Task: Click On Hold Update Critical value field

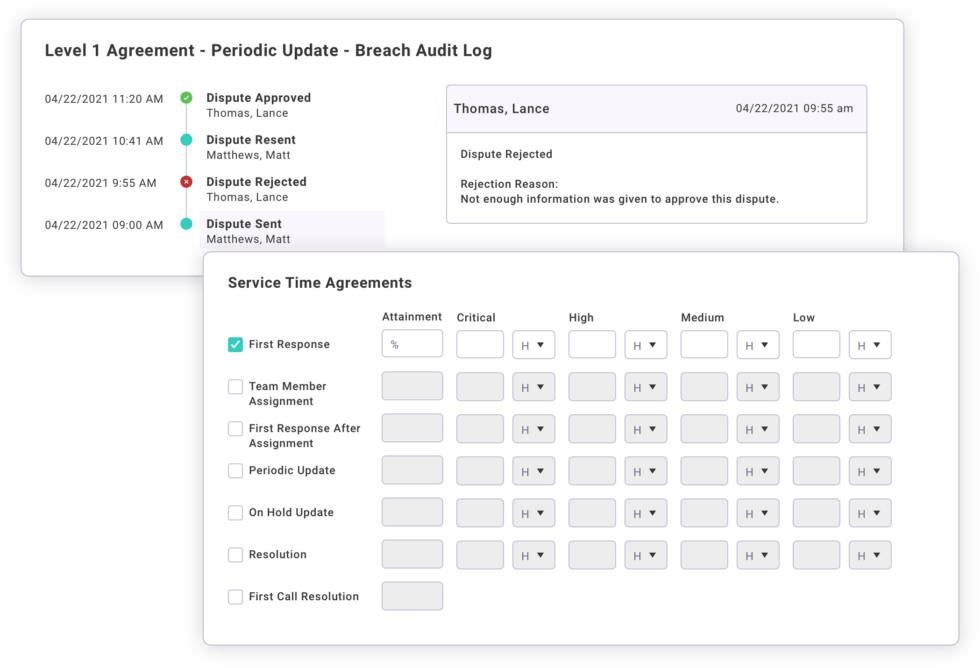Action: pos(480,512)
